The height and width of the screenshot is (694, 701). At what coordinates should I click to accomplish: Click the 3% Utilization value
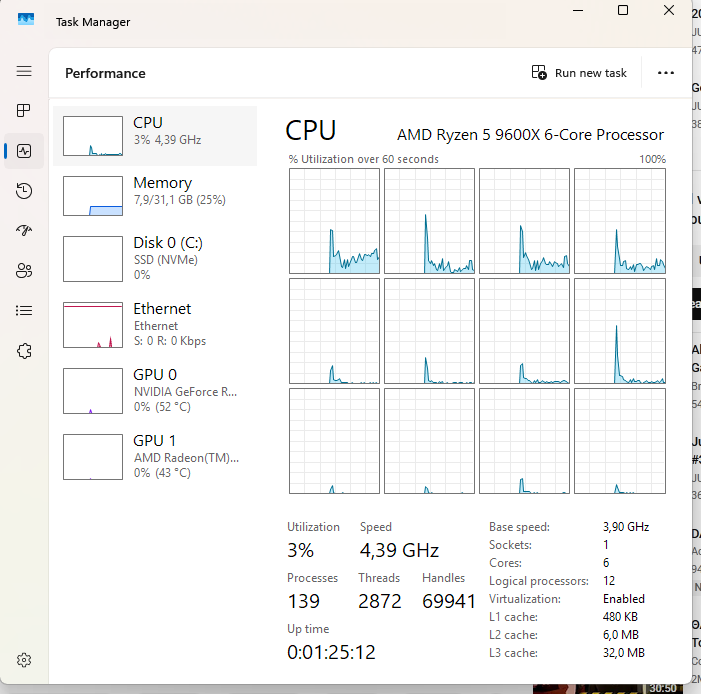pyautogui.click(x=300, y=550)
